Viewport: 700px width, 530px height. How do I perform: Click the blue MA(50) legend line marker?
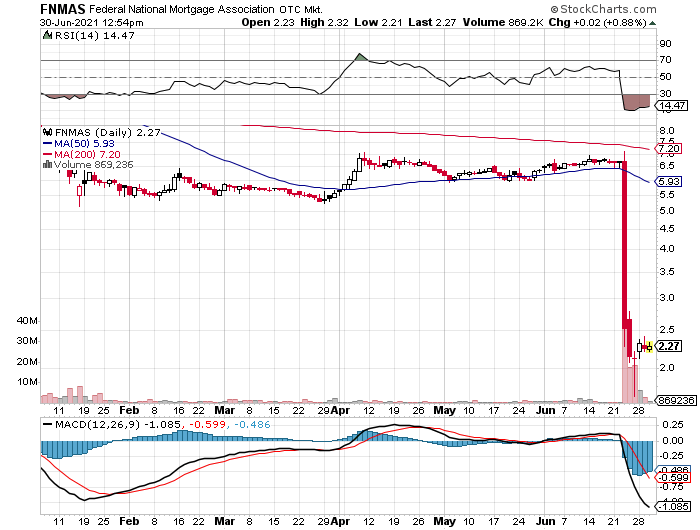pos(47,143)
